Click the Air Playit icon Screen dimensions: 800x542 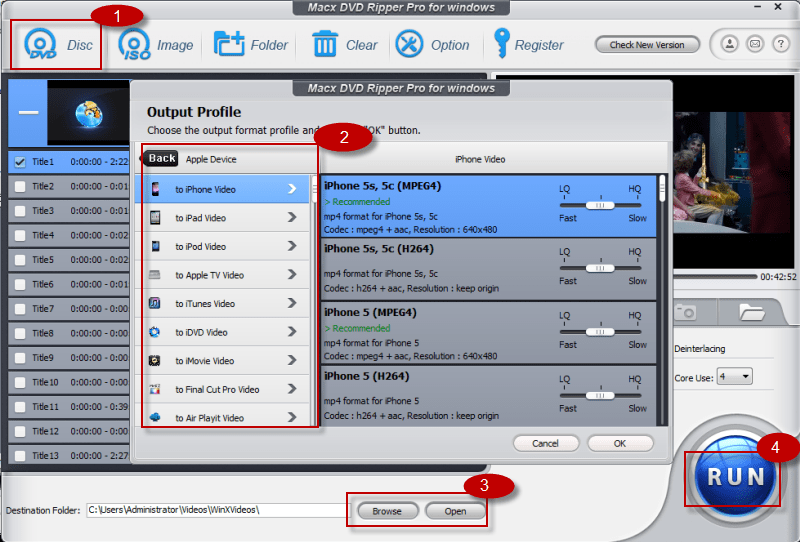155,417
